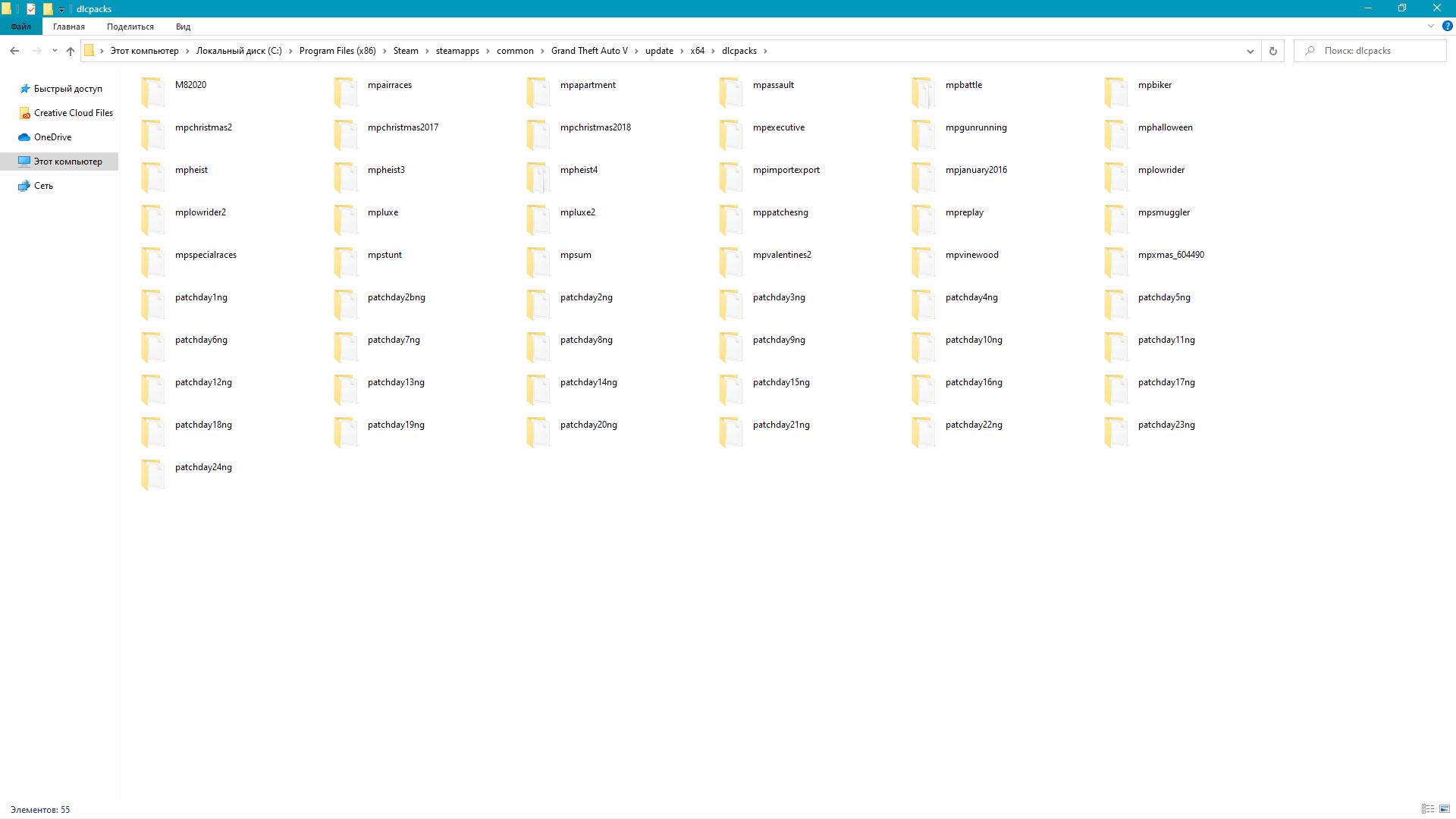Viewport: 1456px width, 819px height.
Task: Open Explorer help question mark icon
Action: click(x=1447, y=26)
